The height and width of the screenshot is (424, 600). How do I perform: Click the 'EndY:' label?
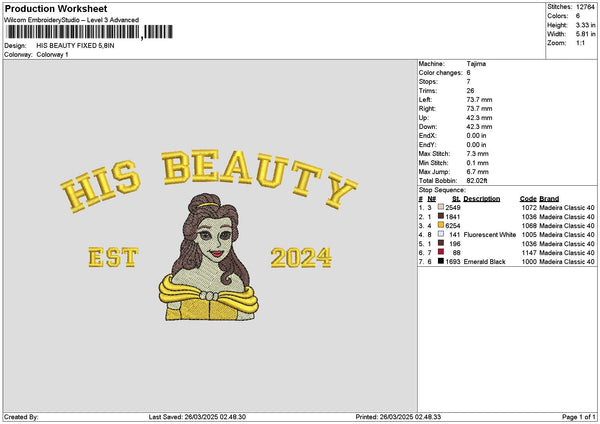tap(427, 145)
